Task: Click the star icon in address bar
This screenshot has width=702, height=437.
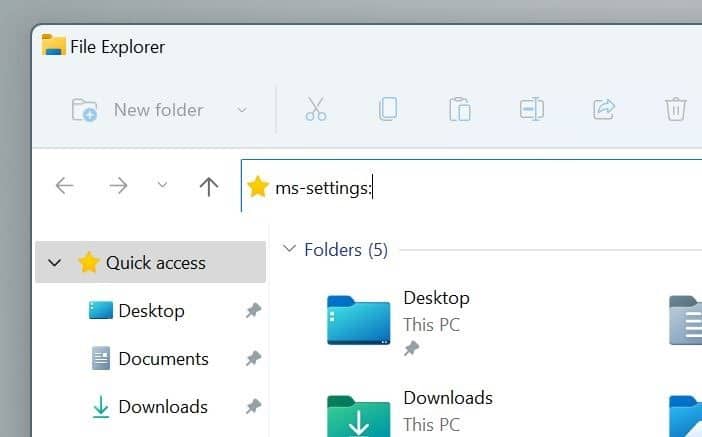Action: click(x=258, y=187)
